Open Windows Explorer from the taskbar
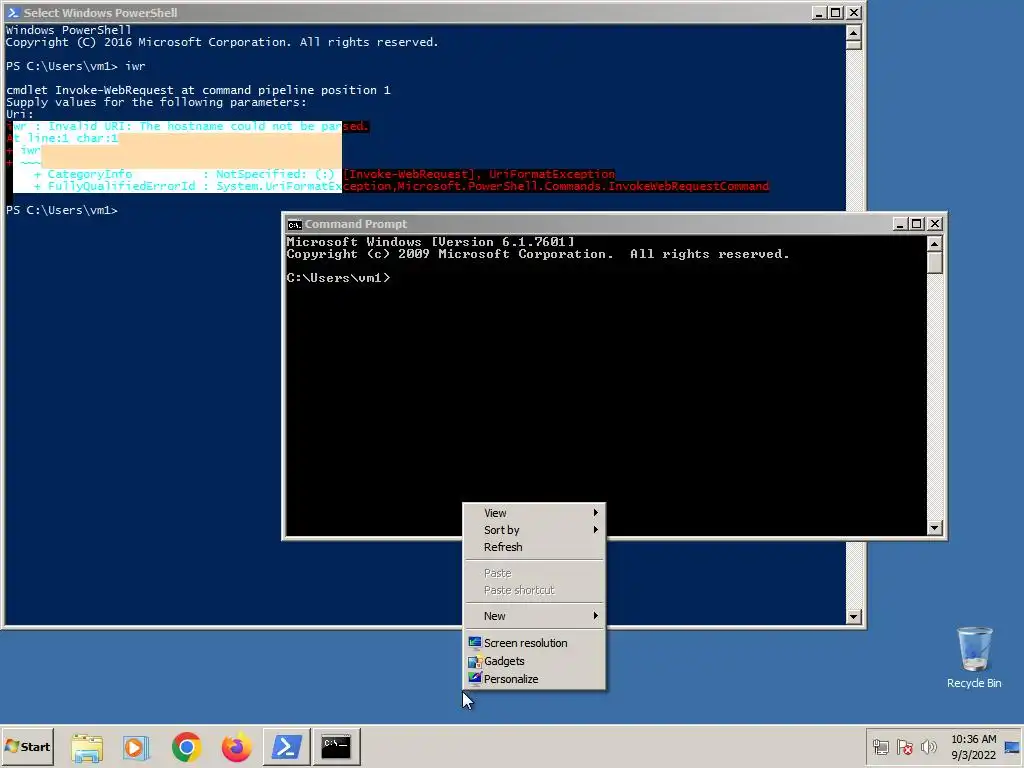Image resolution: width=1024 pixels, height=768 pixels. pyautogui.click(x=87, y=747)
